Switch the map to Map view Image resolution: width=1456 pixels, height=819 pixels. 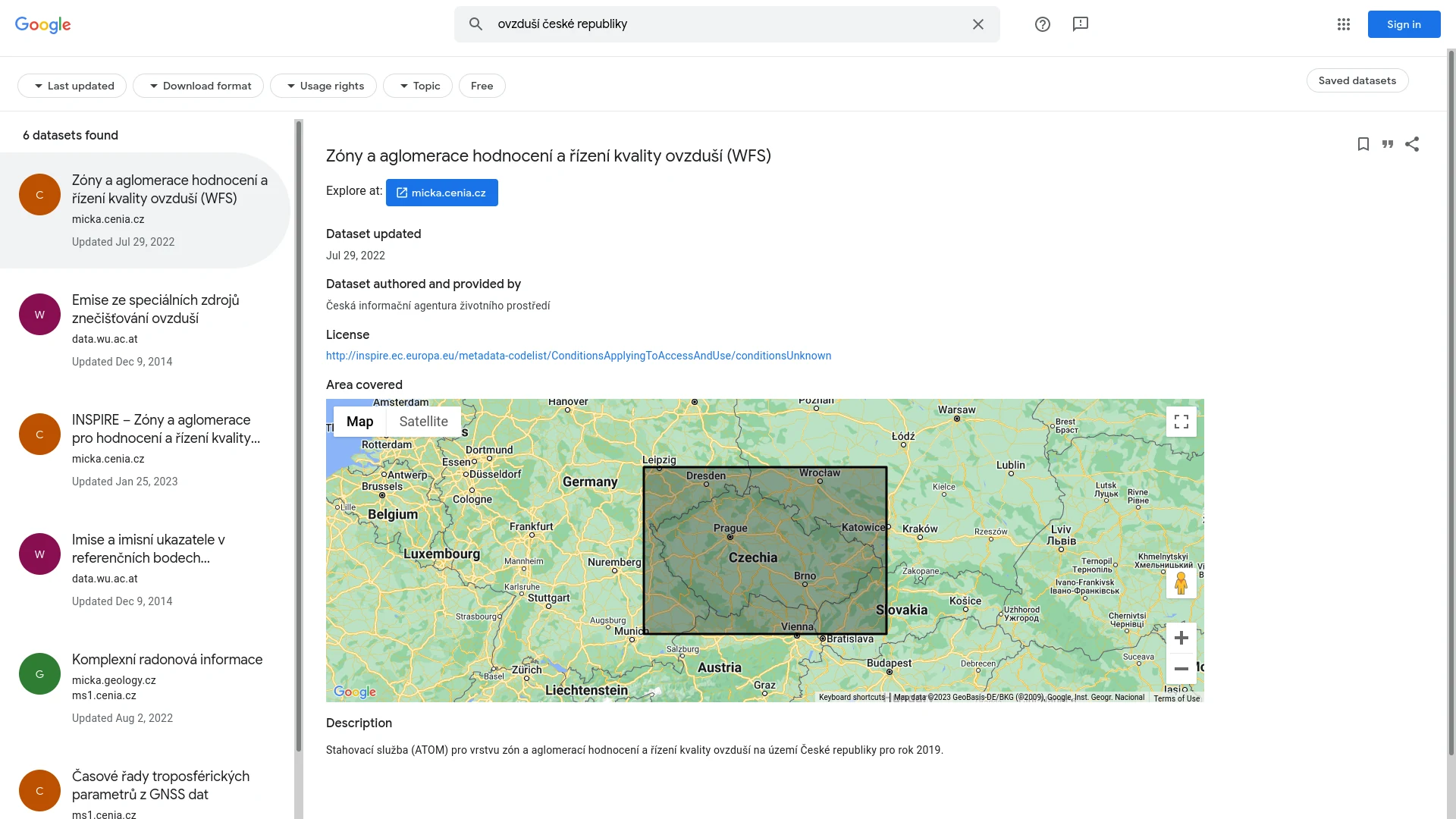tap(360, 422)
